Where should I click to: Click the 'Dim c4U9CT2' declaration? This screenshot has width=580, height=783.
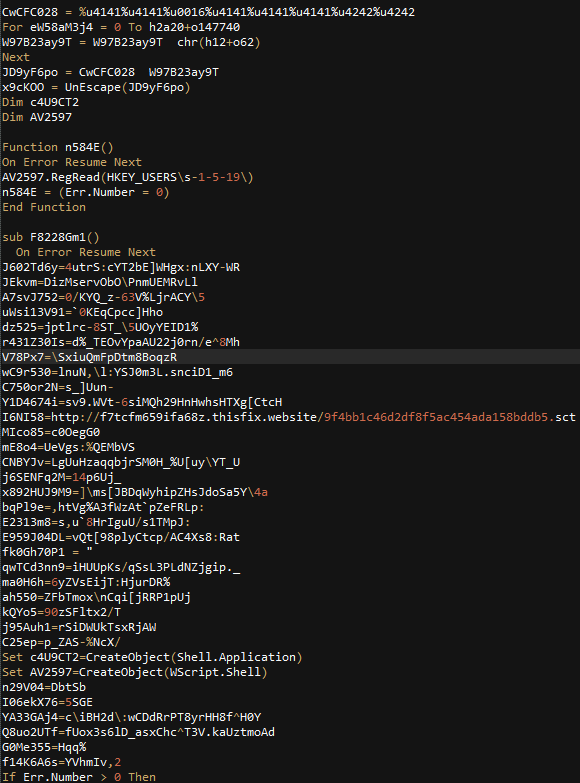point(40,102)
